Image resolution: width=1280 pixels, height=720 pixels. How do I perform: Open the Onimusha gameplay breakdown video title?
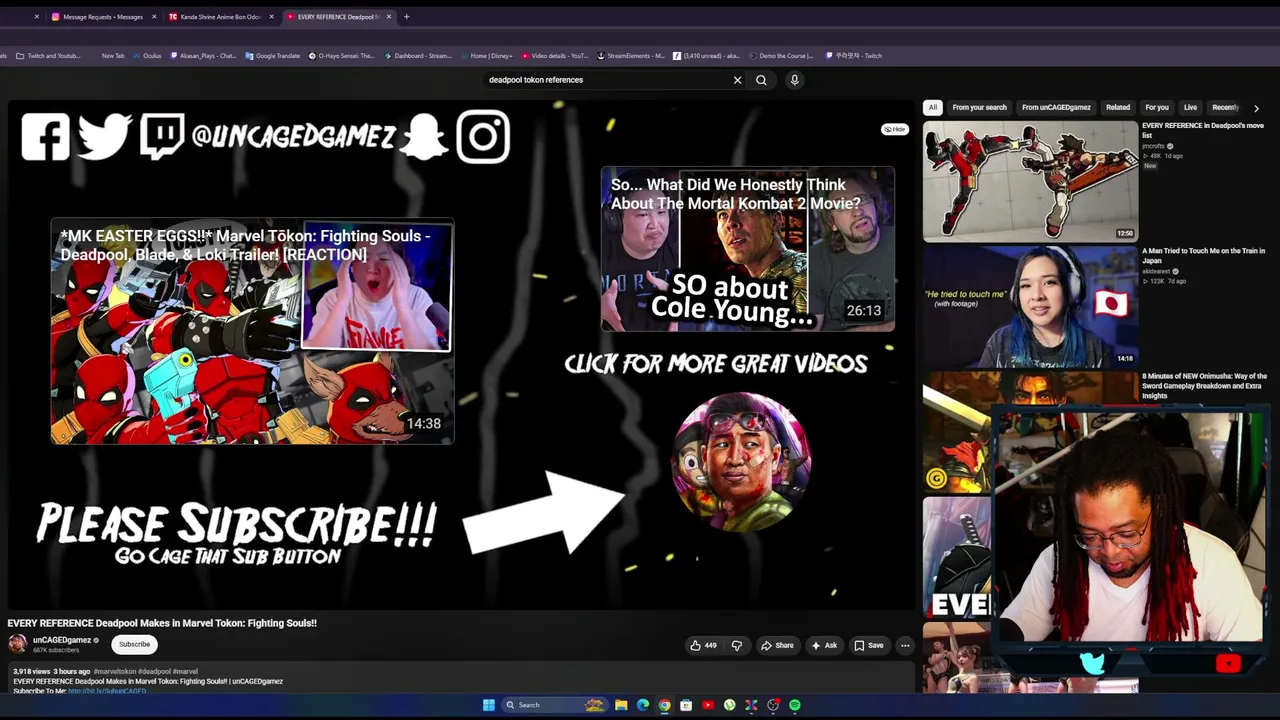tap(1204, 386)
